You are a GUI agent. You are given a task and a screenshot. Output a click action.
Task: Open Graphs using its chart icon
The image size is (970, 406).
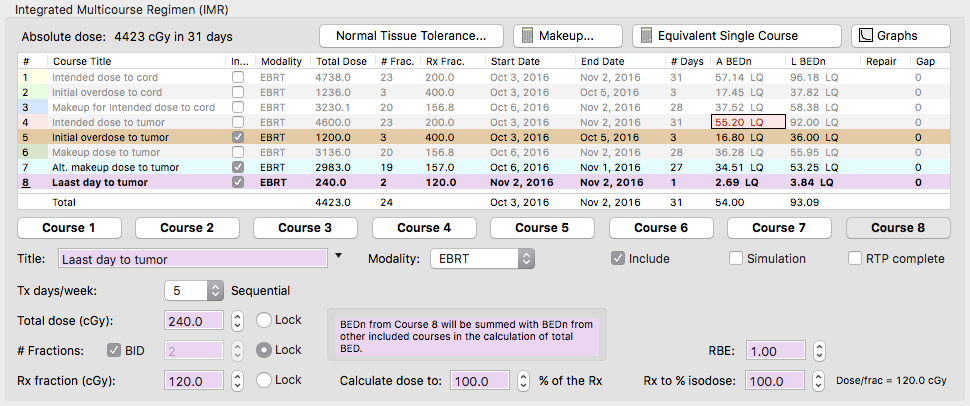click(x=866, y=36)
